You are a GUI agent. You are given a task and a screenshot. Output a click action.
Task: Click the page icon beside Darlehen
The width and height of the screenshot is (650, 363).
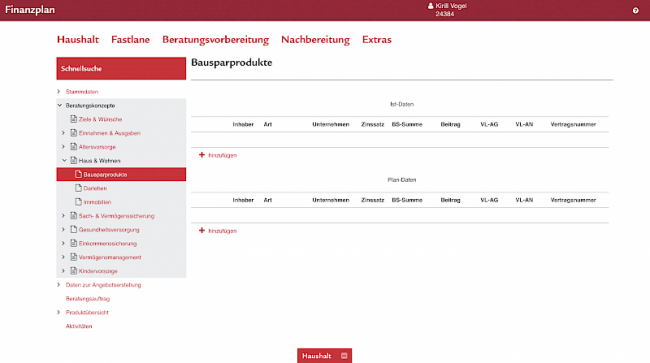tap(78, 188)
